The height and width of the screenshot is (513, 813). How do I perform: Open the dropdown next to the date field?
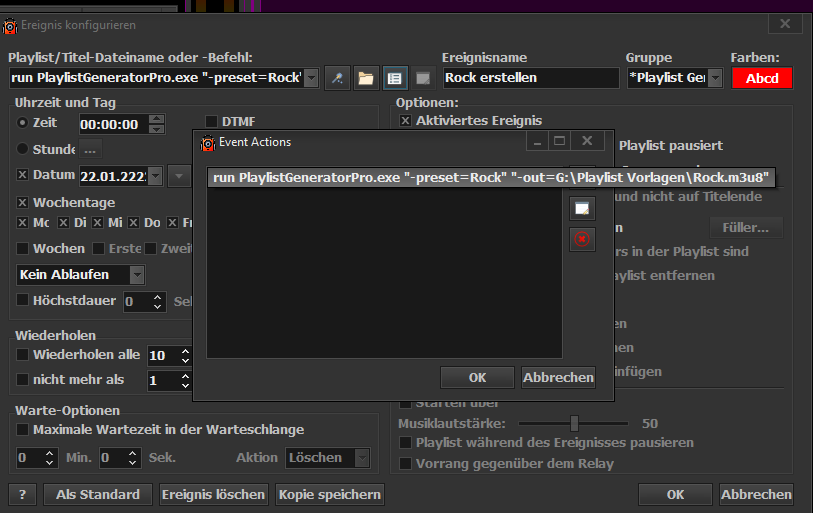(179, 176)
